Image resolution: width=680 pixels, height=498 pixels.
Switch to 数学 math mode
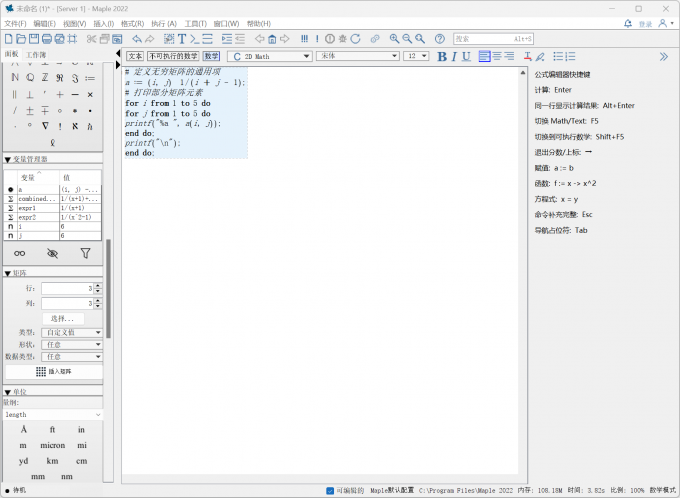click(x=211, y=56)
